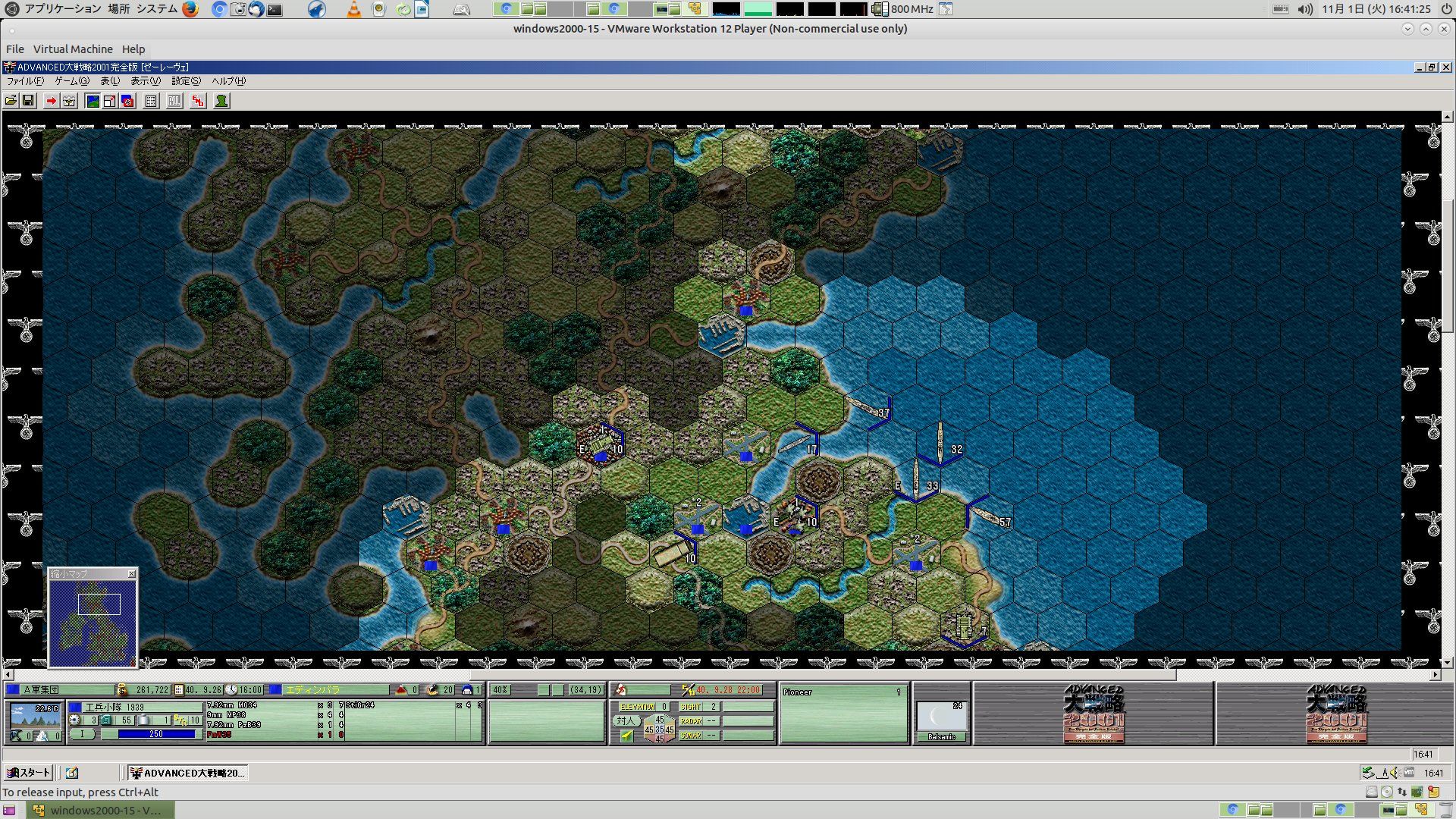This screenshot has width=1456, height=819.
Task: Open the システム menu in top panel
Action: (x=157, y=9)
